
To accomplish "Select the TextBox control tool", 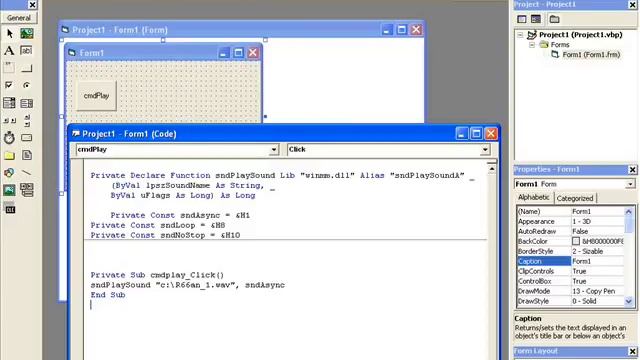I will tap(27, 51).
